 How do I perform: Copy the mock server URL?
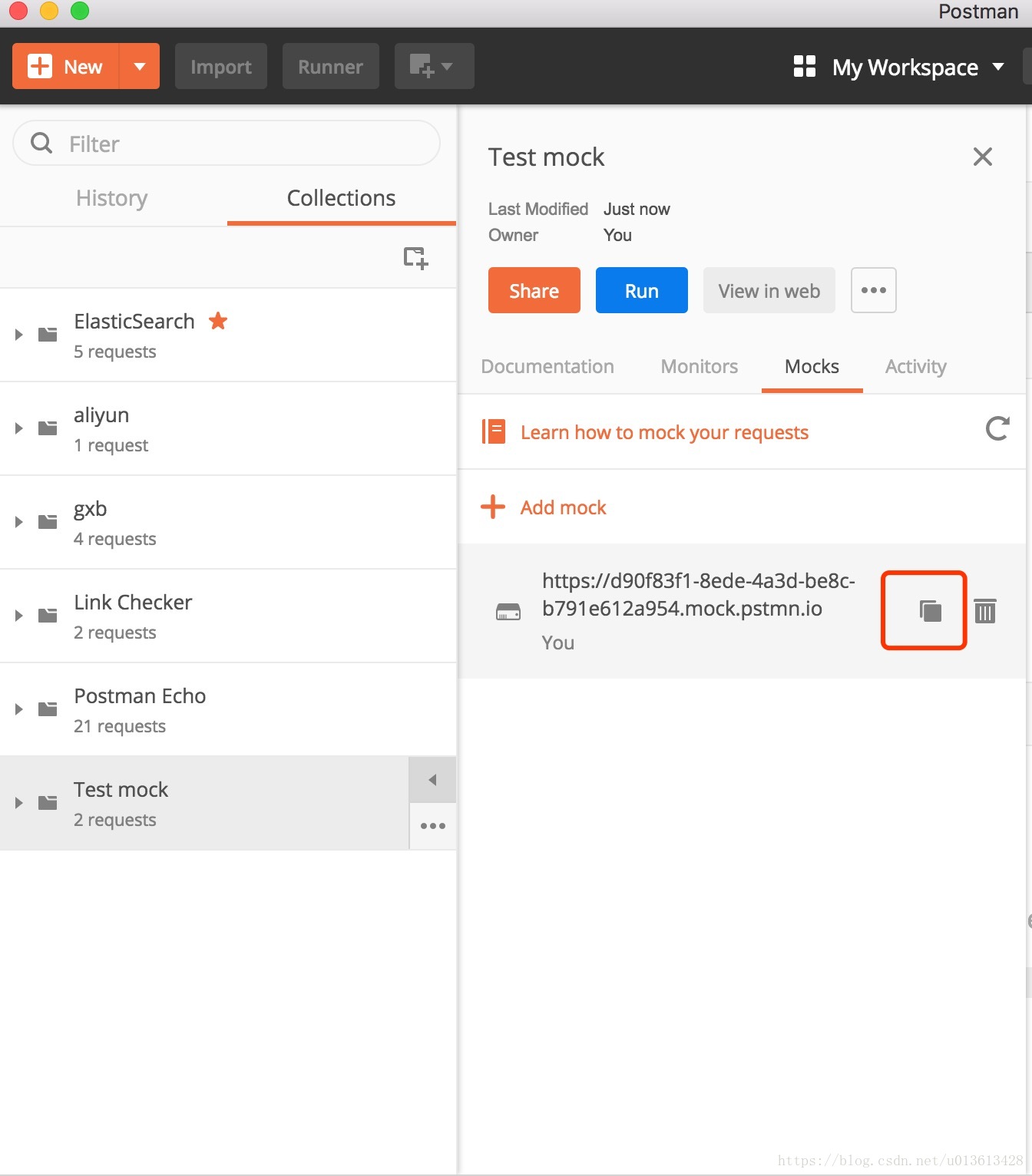[x=930, y=610]
